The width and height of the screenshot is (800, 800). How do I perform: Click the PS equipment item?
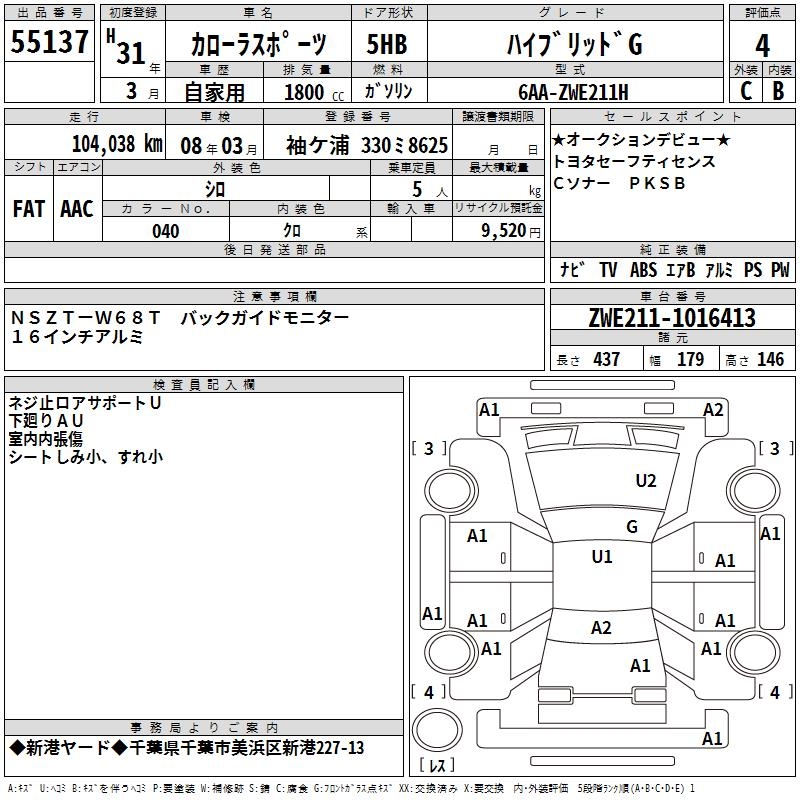(x=753, y=269)
